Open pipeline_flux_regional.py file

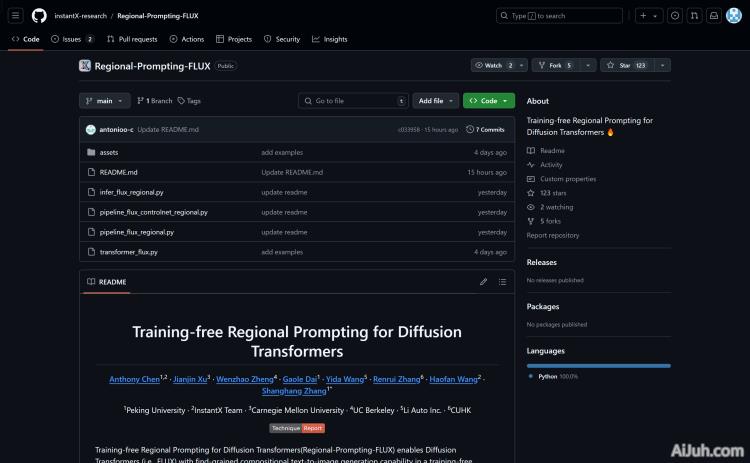[137, 232]
